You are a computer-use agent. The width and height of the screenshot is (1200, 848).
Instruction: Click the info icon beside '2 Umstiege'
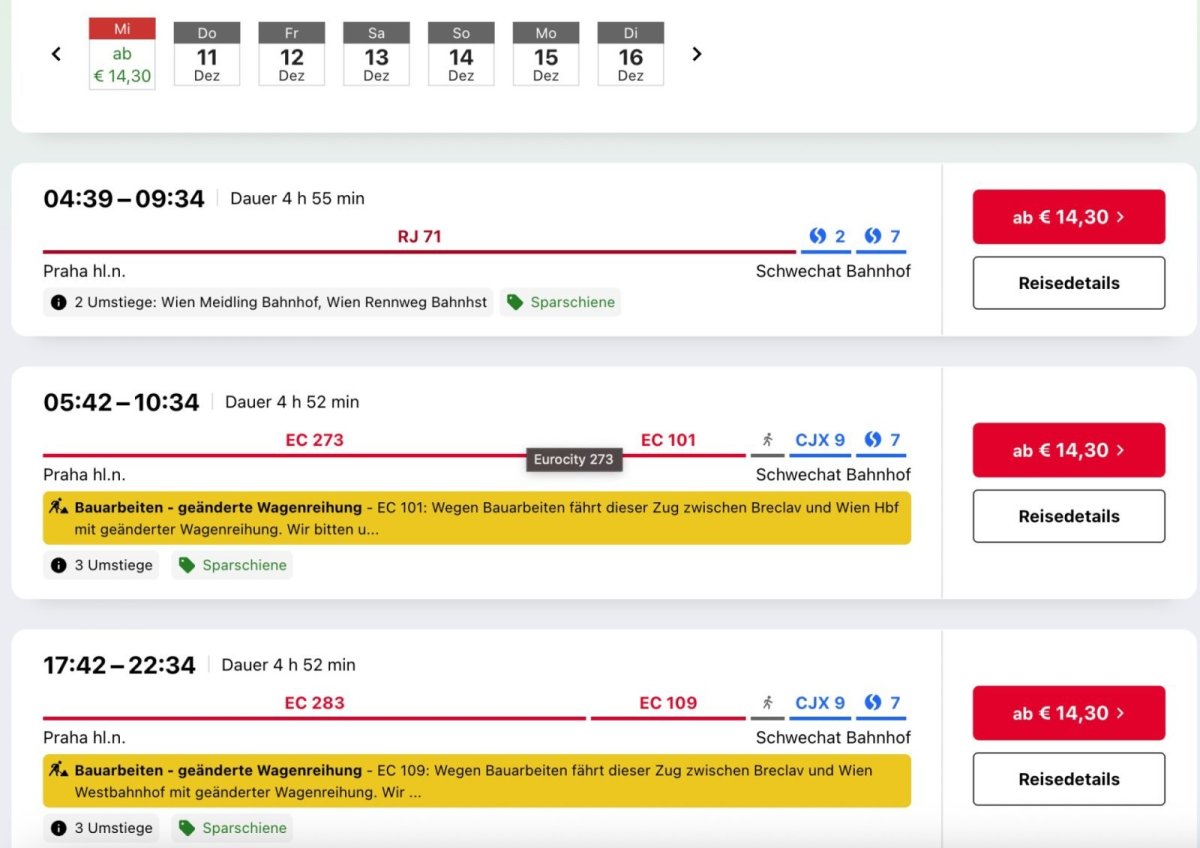(59, 302)
